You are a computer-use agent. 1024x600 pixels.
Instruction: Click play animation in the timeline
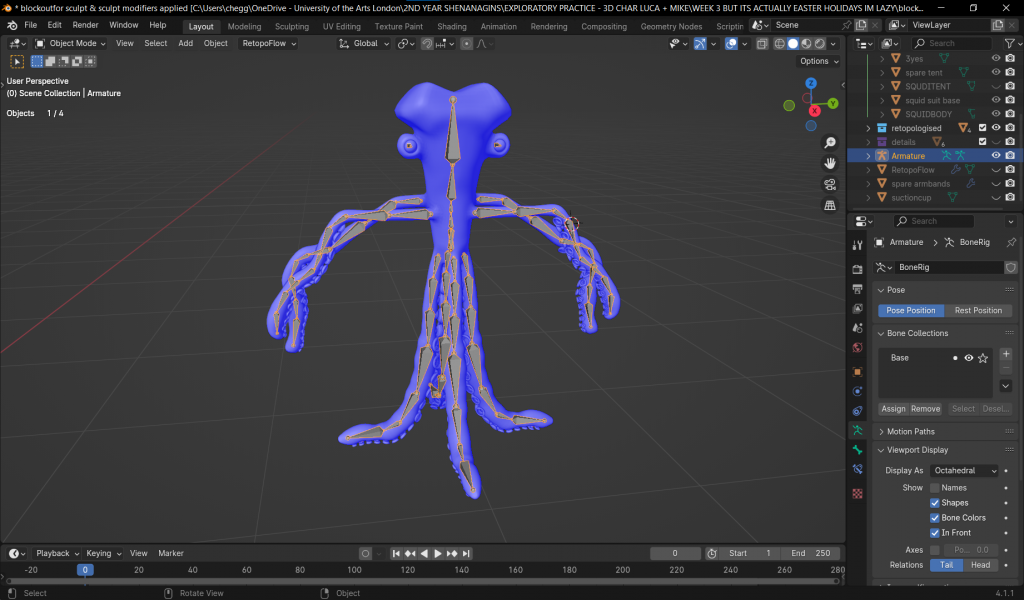(438, 553)
